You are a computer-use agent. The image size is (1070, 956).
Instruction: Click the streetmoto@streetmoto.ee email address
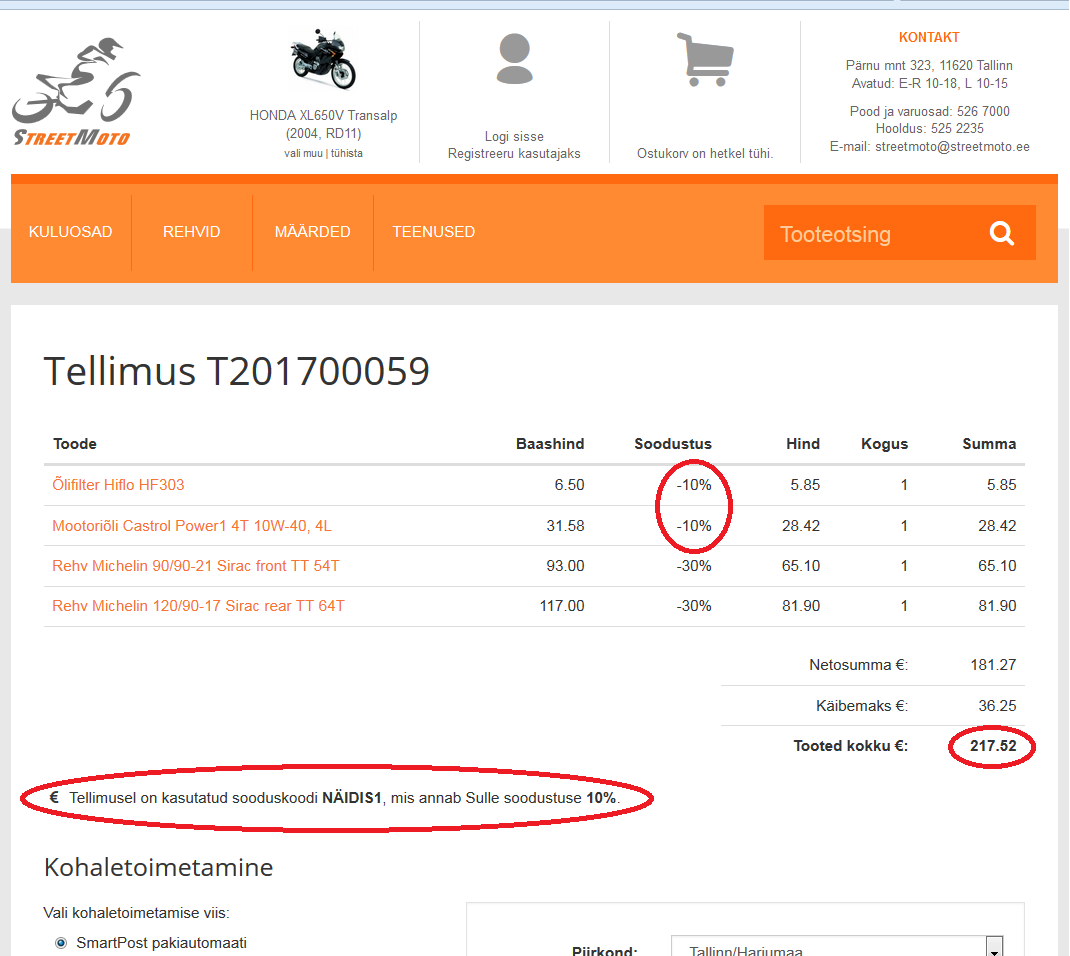pos(952,147)
